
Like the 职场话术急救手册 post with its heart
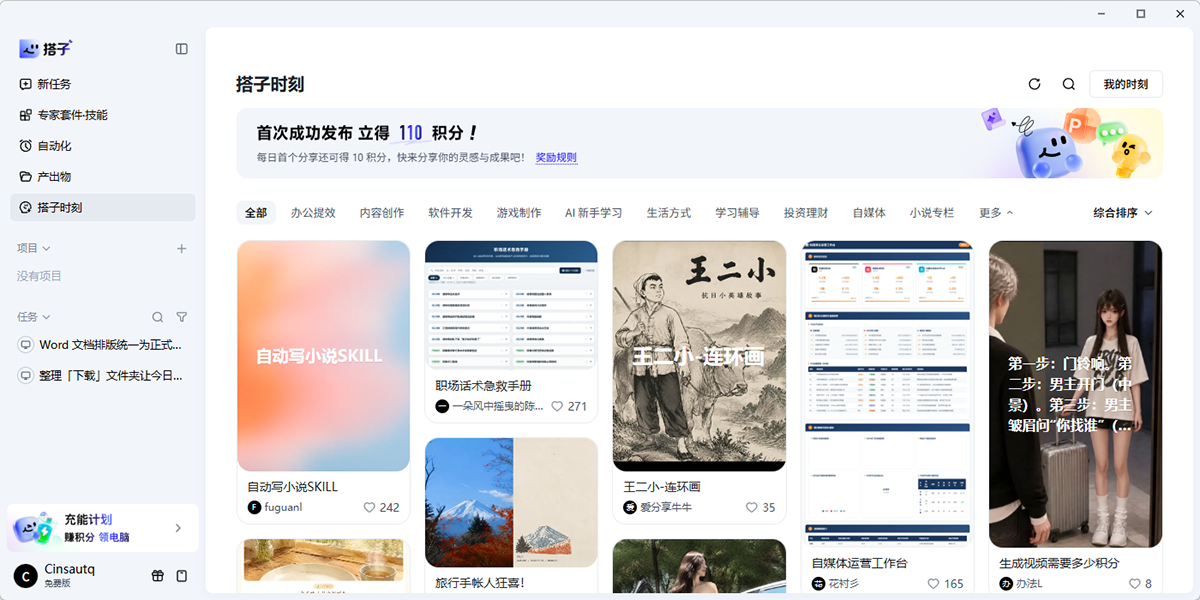tap(558, 406)
